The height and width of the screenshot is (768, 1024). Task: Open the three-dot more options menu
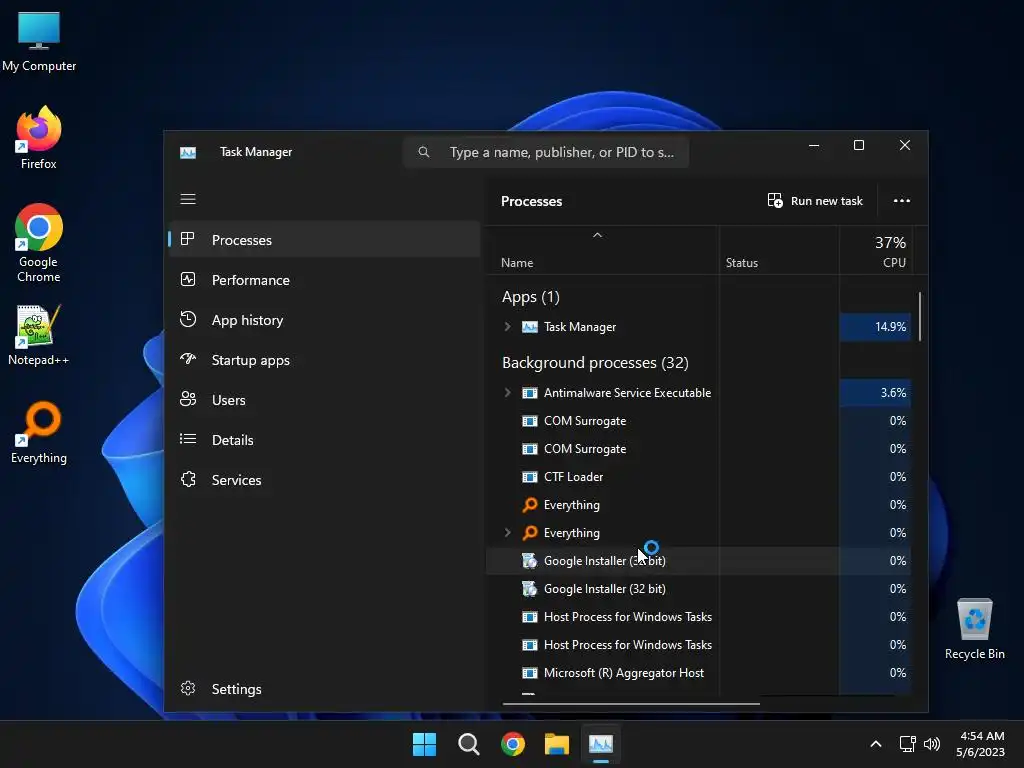[x=901, y=200]
